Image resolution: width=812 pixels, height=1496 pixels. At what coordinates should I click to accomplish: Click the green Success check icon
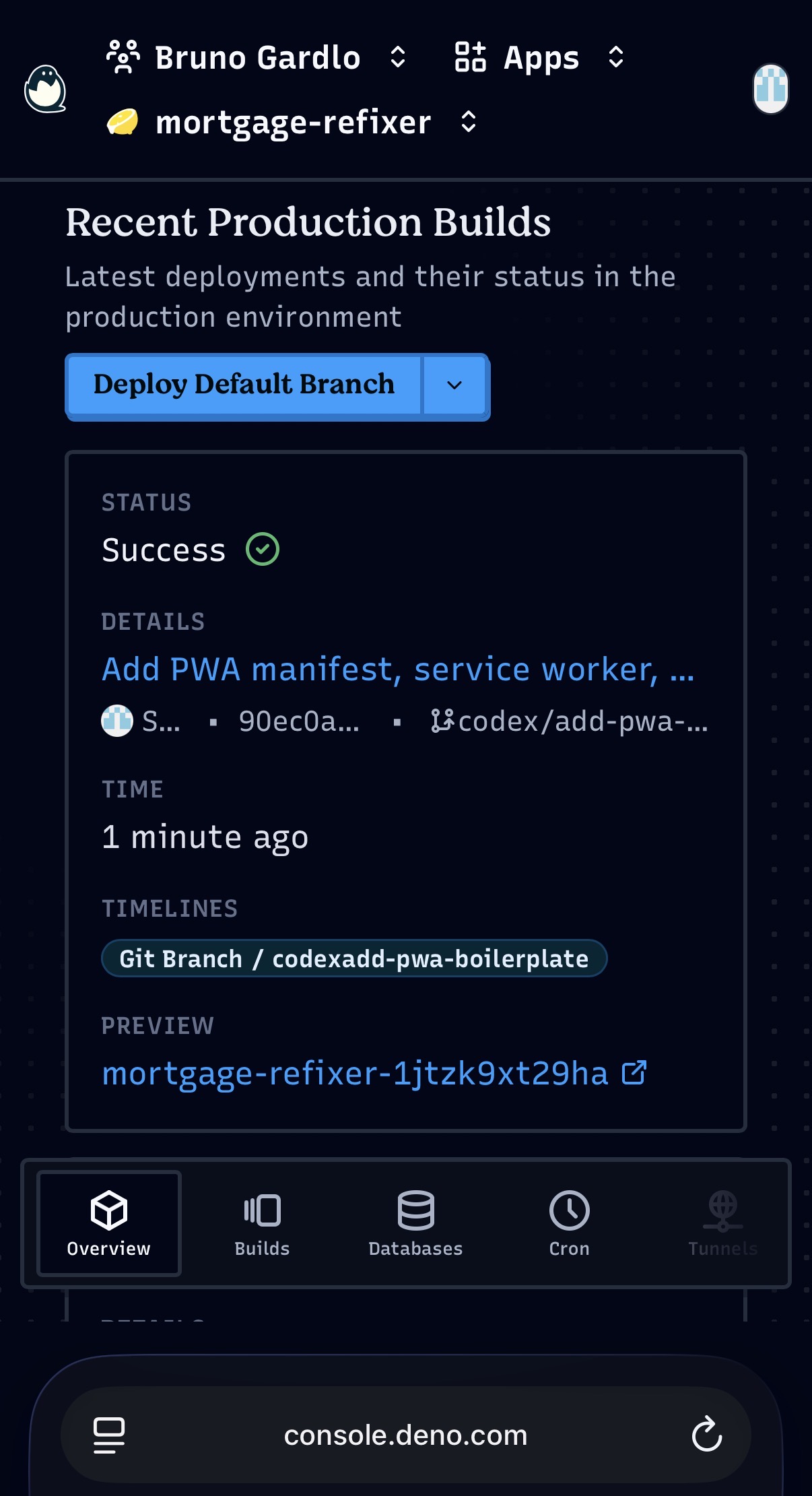(x=263, y=549)
